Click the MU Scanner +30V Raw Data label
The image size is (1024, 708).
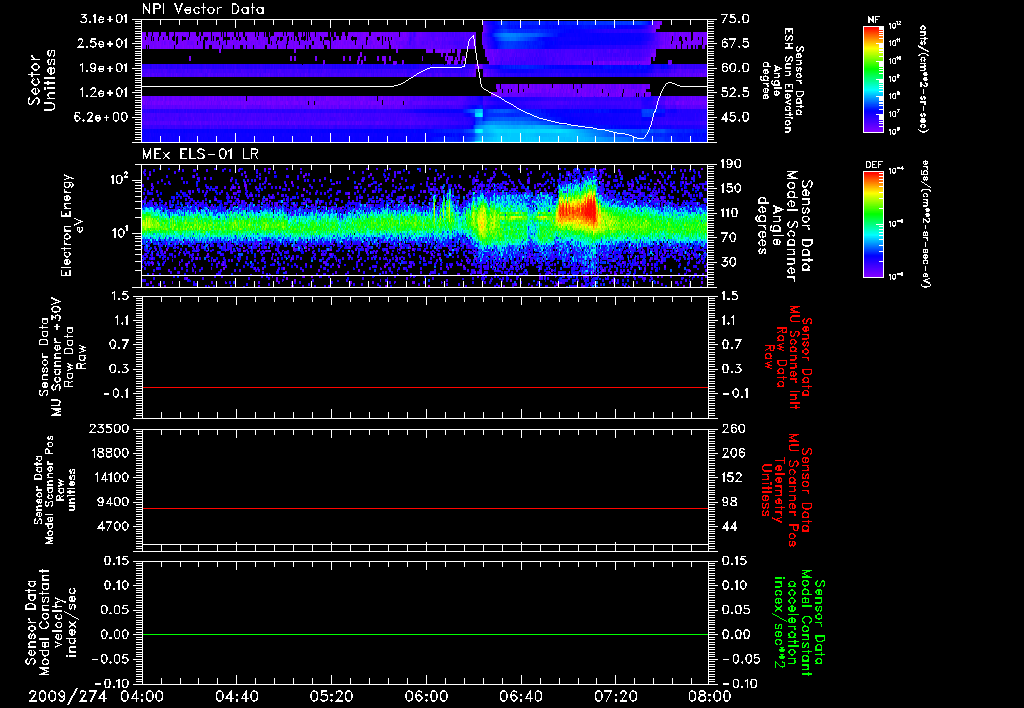(61, 359)
